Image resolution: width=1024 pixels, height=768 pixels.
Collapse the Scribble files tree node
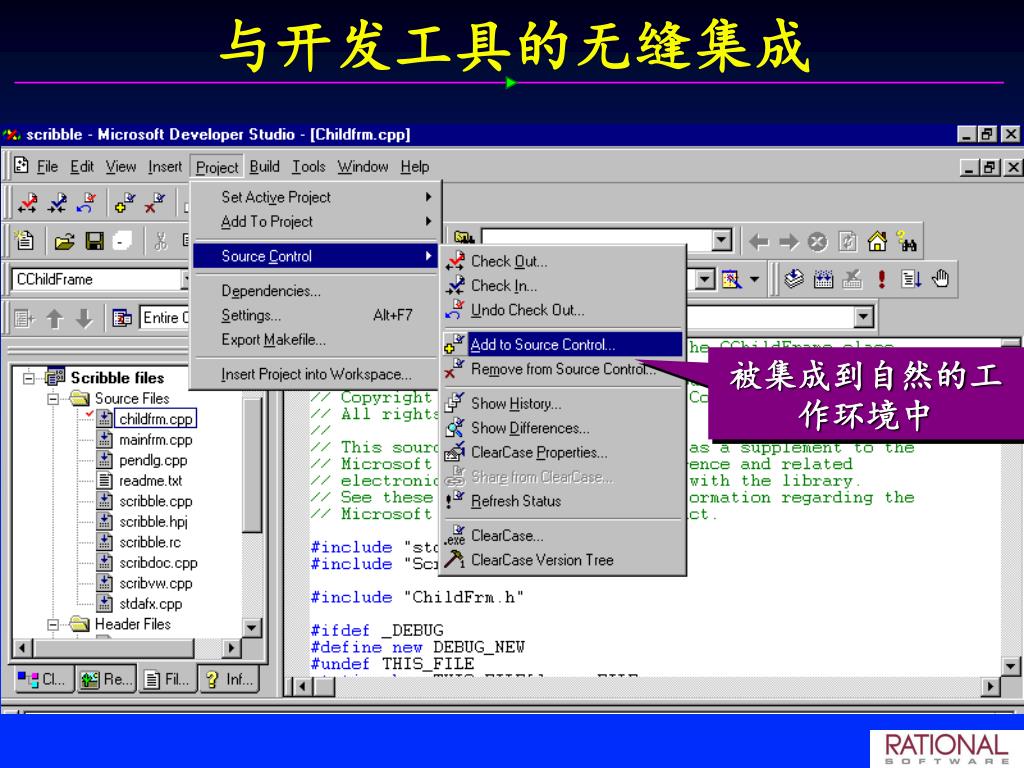(29, 377)
